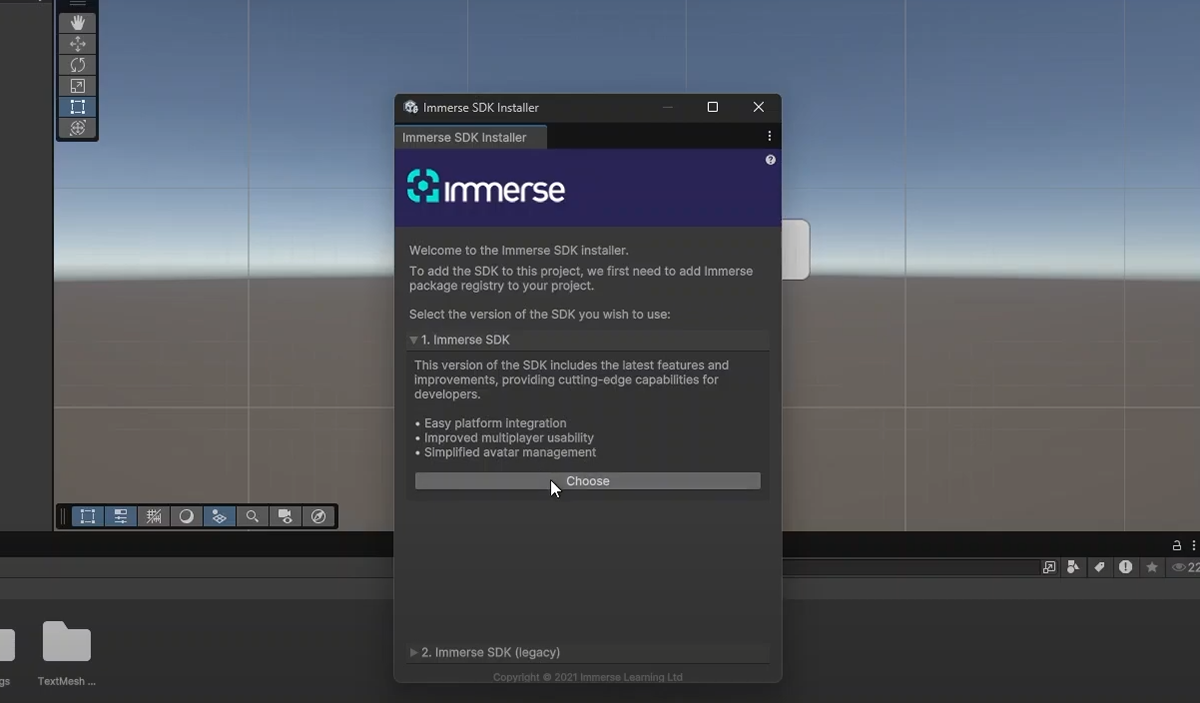Click the open-in-search-window icon

coord(1049,567)
